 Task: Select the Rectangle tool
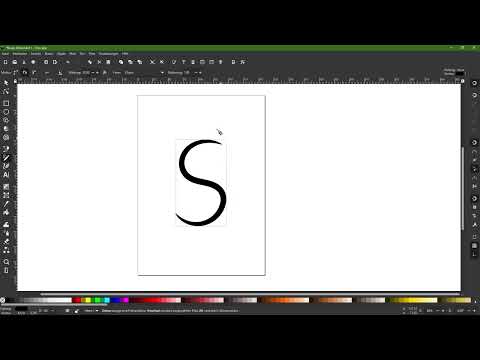pos(6,103)
